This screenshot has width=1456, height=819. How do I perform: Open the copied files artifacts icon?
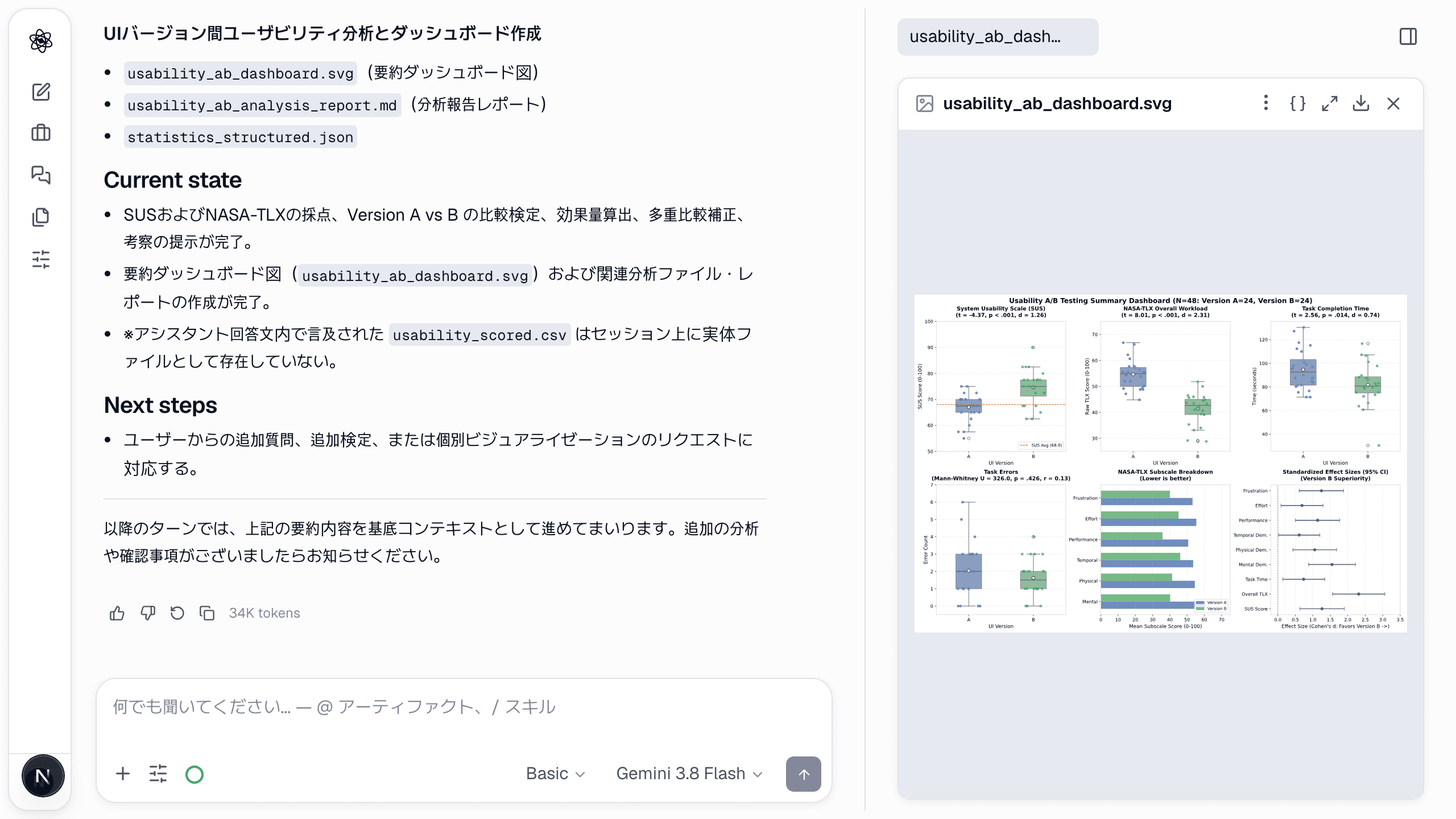pos(41,217)
